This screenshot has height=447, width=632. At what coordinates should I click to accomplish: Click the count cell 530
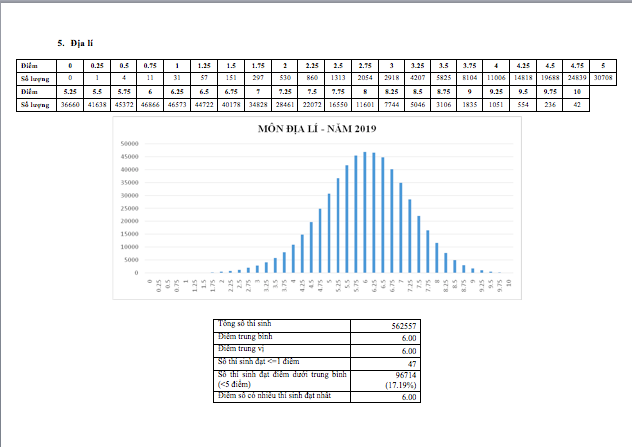click(285, 78)
